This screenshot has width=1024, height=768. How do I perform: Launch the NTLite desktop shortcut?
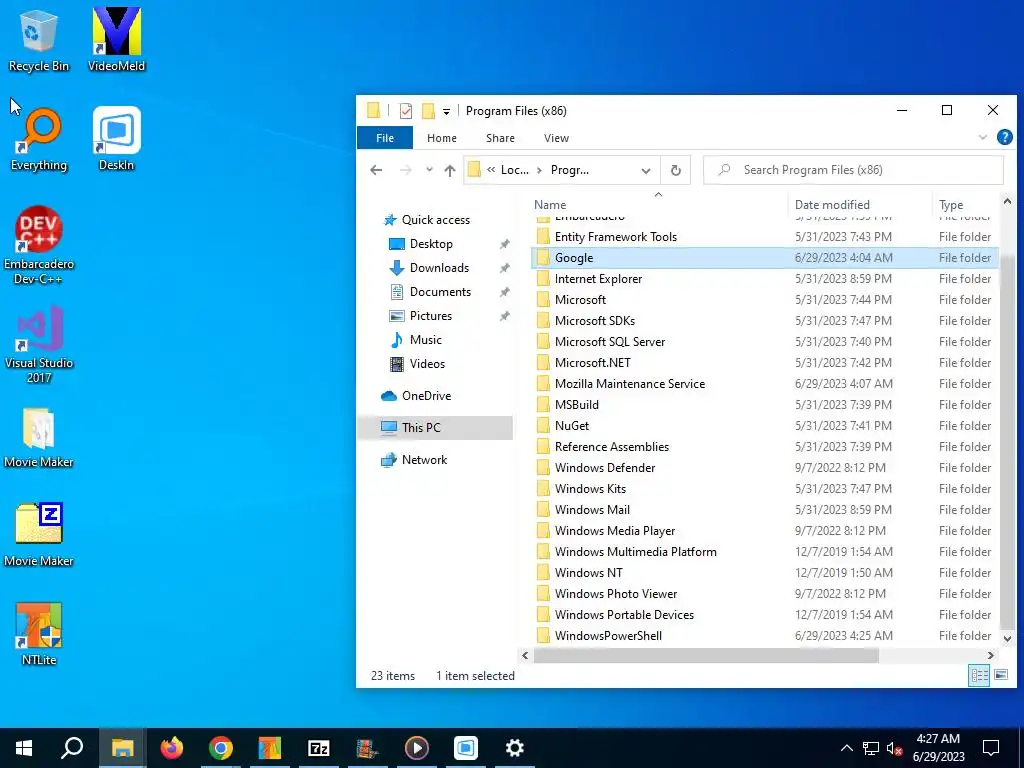point(39,634)
